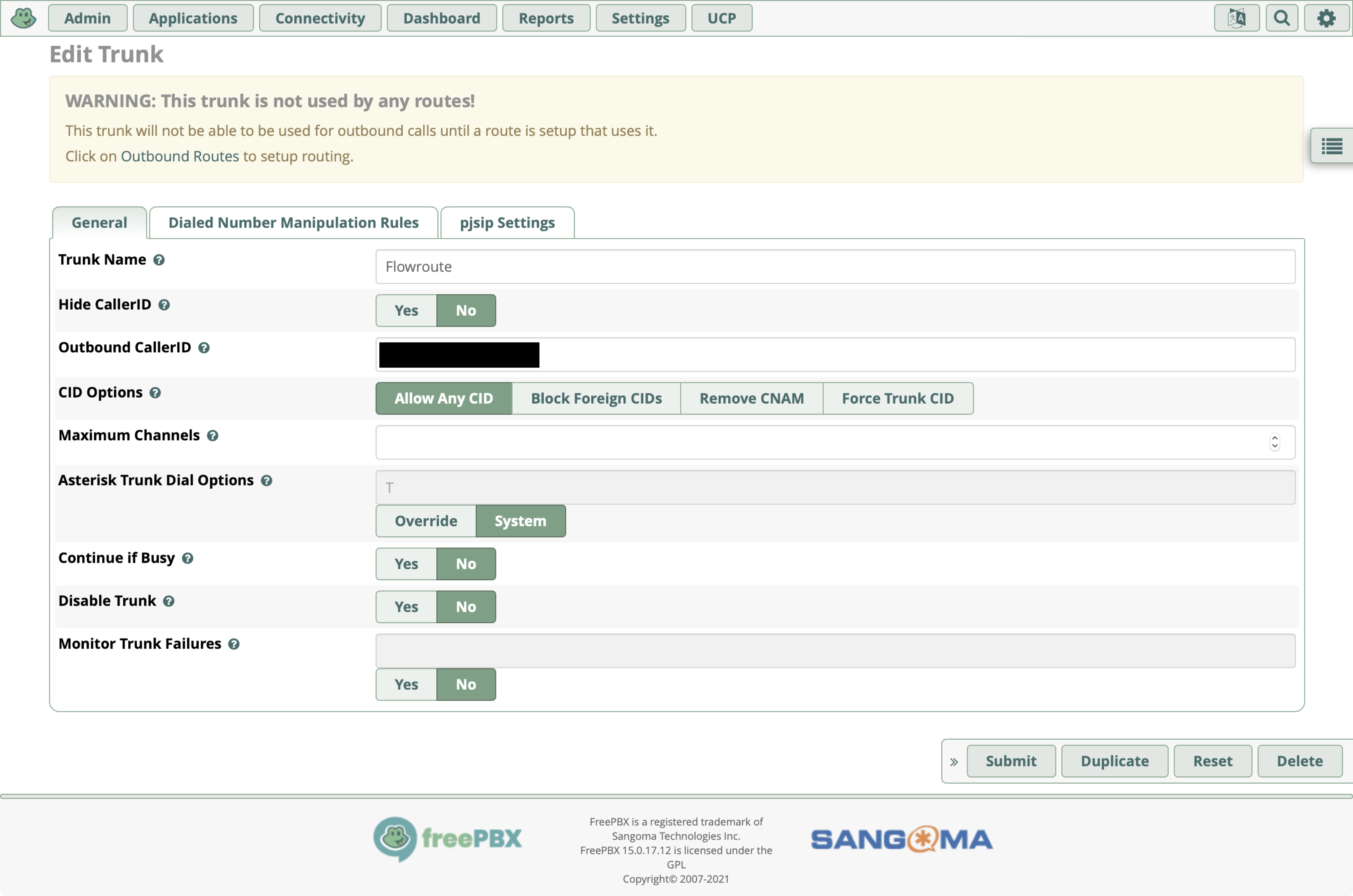The image size is (1353, 896).
Task: Switch to the pjsip Settings tab
Action: tap(507, 223)
